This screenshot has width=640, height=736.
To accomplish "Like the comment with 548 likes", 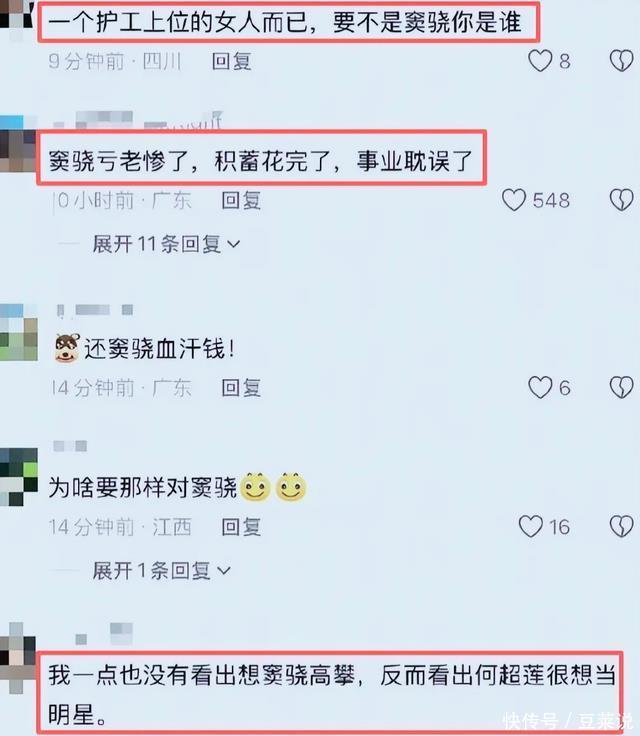I will coord(514,200).
